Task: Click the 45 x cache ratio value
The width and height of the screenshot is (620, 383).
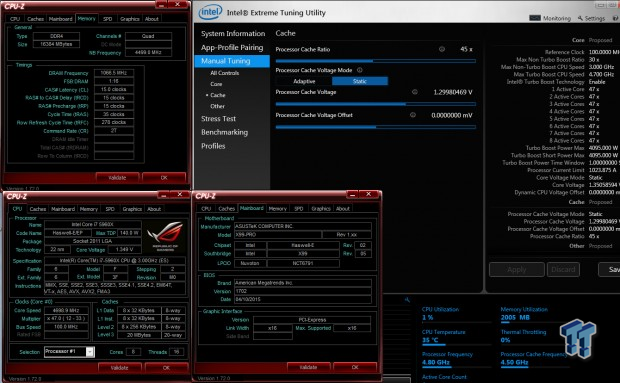Action: [x=466, y=49]
